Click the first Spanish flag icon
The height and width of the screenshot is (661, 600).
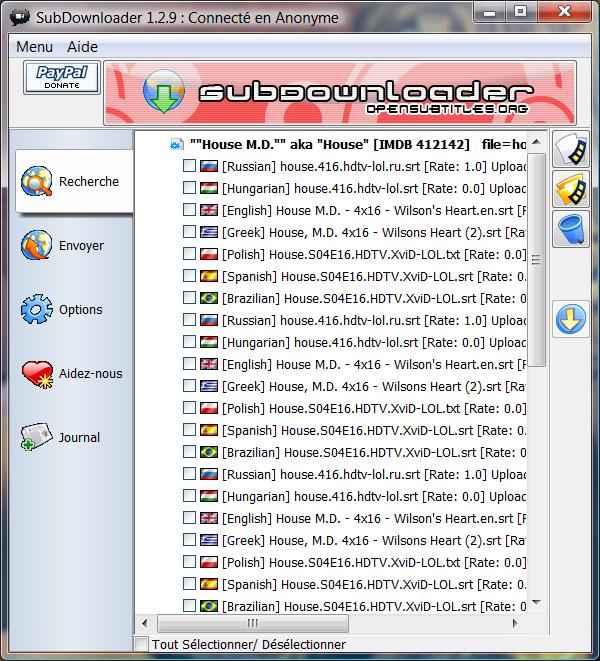coord(209,276)
